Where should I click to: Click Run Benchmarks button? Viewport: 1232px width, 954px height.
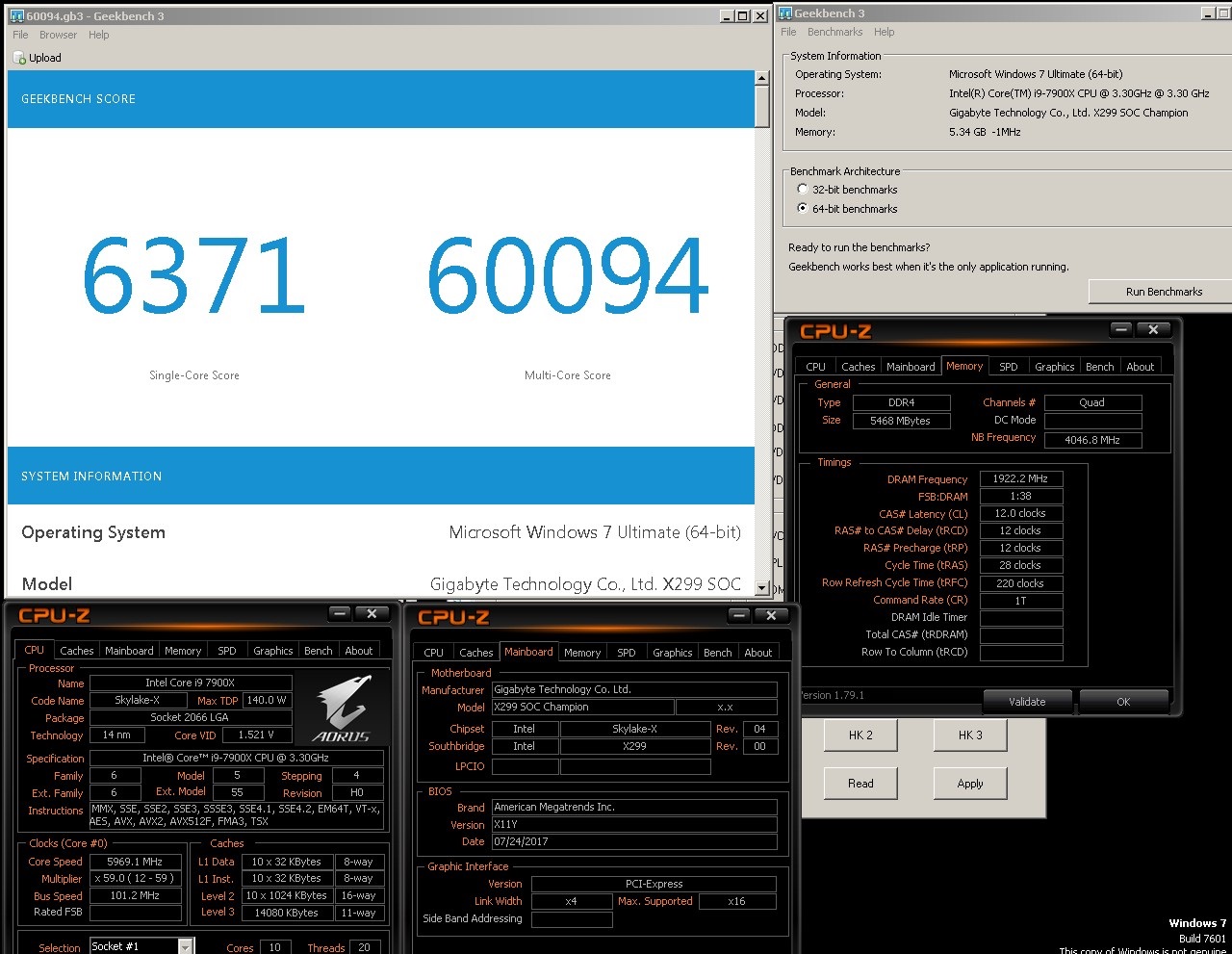point(1164,292)
